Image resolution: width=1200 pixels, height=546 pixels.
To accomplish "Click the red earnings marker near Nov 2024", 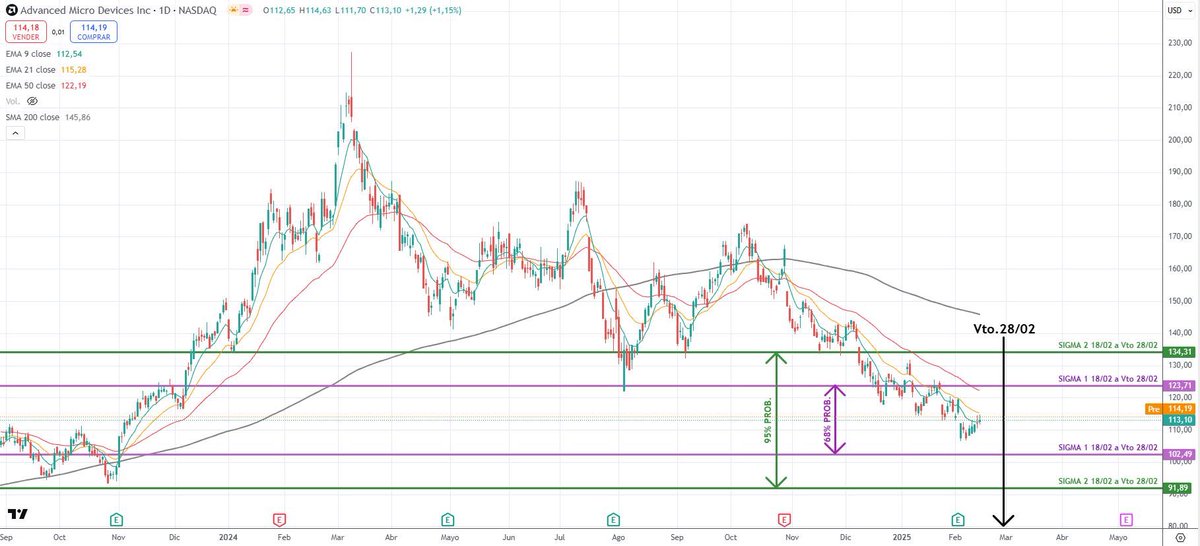I will coord(784,519).
